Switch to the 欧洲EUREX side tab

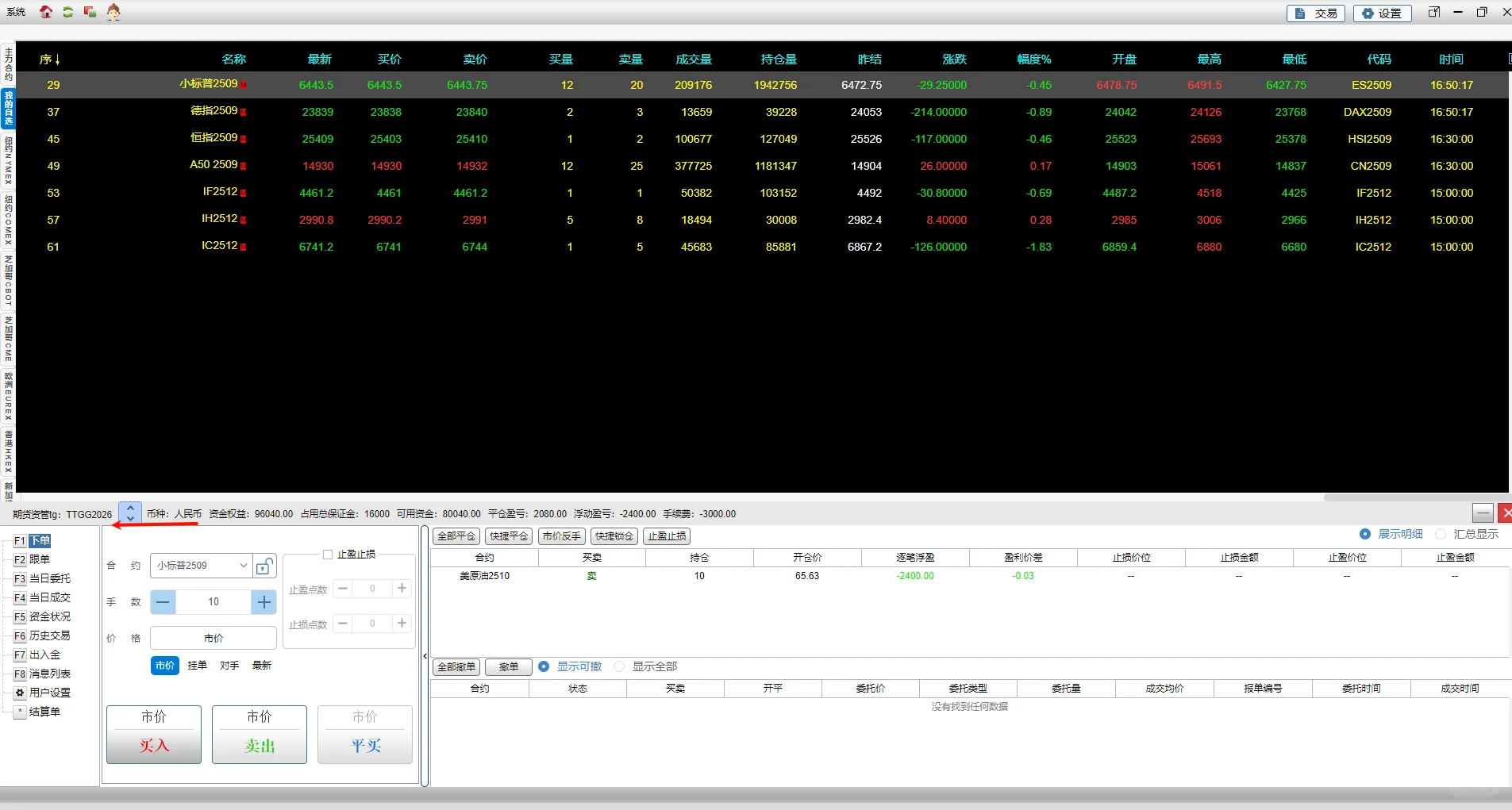[9, 396]
